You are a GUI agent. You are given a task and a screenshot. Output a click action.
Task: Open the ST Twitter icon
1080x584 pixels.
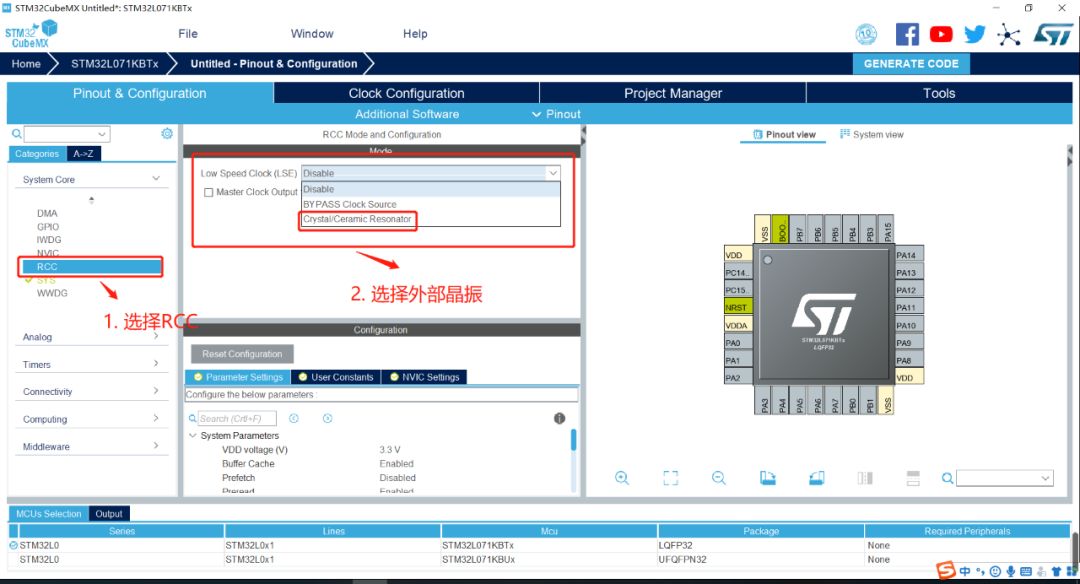[975, 34]
